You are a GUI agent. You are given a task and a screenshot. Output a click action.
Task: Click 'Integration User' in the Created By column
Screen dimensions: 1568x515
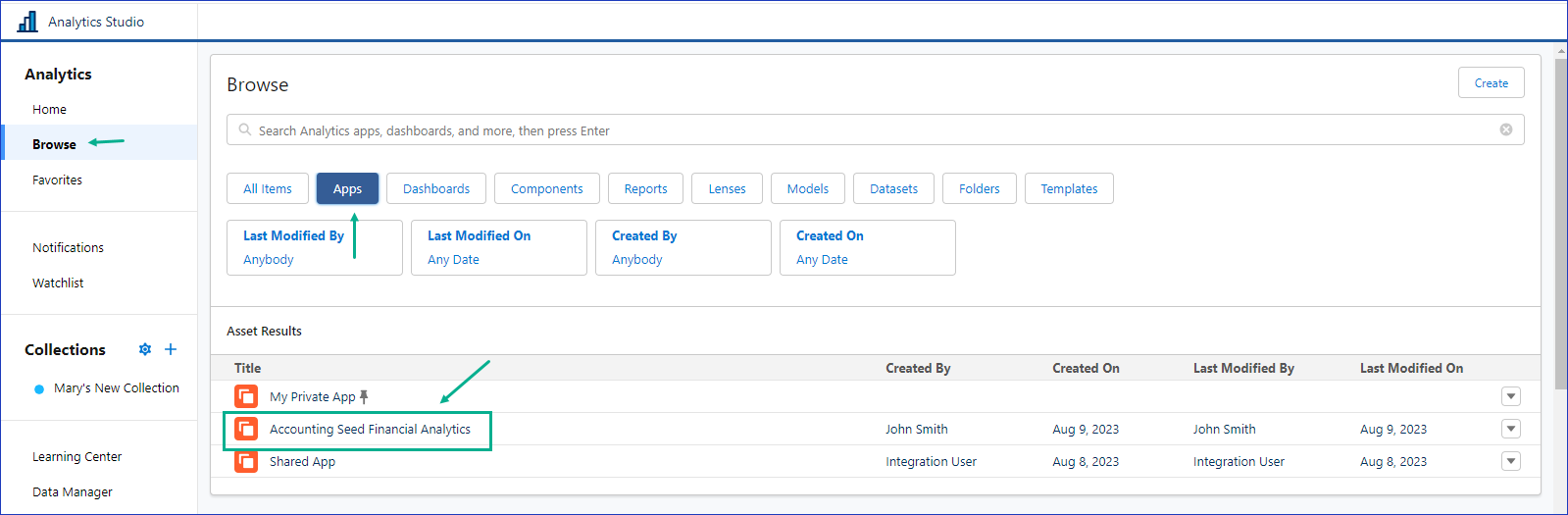click(931, 461)
